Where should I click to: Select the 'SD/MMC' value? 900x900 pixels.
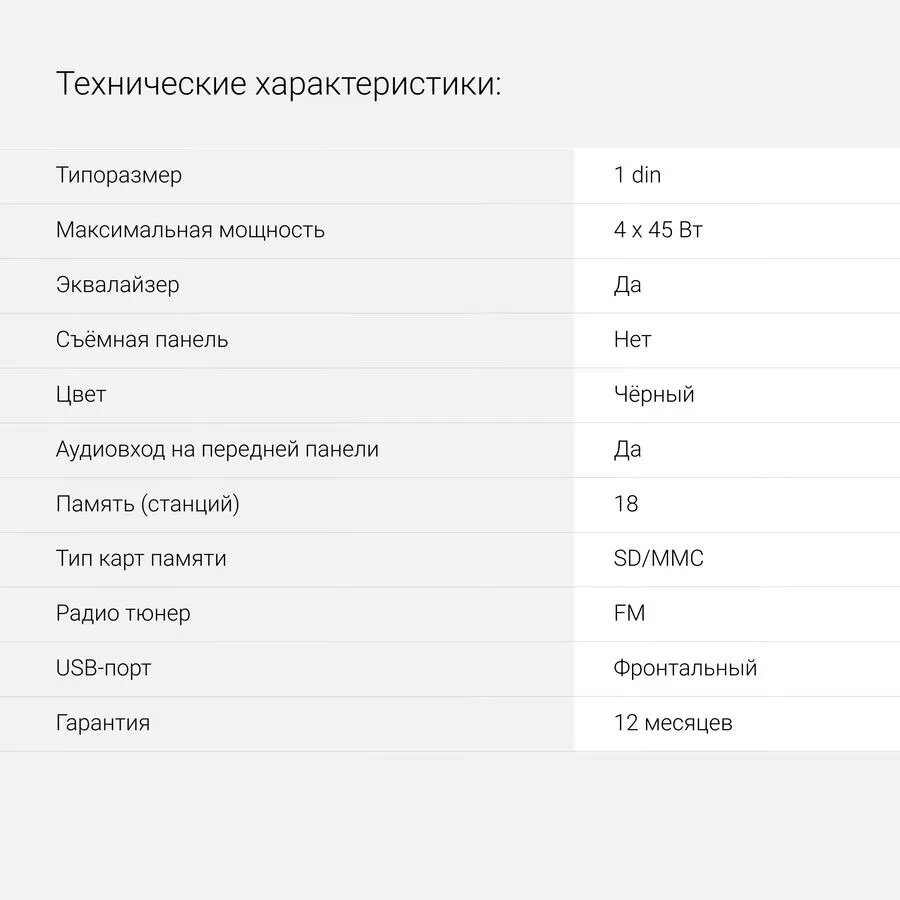click(x=658, y=559)
